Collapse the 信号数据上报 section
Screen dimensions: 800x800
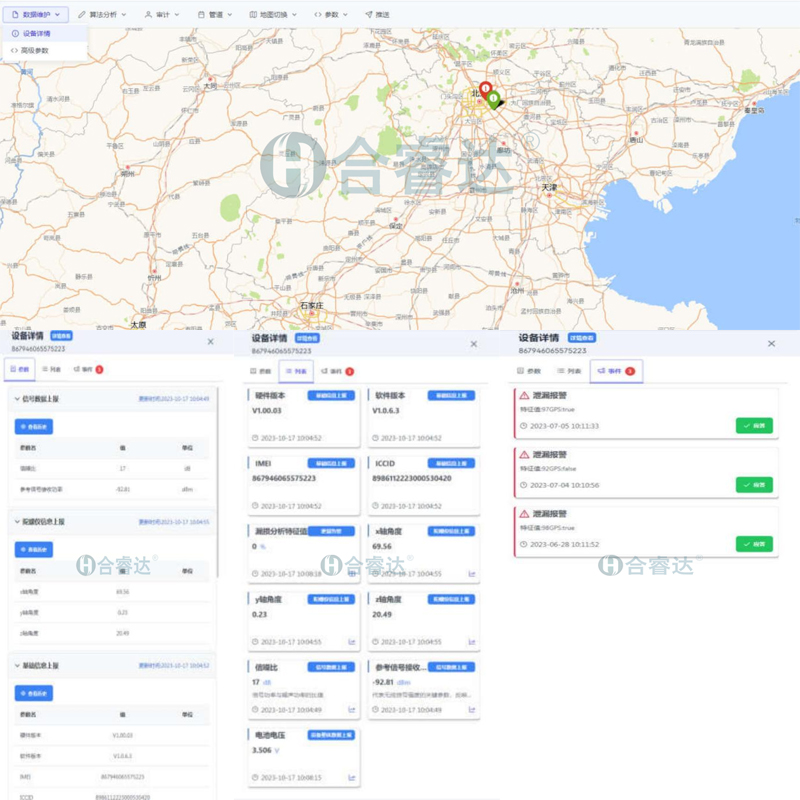point(16,398)
